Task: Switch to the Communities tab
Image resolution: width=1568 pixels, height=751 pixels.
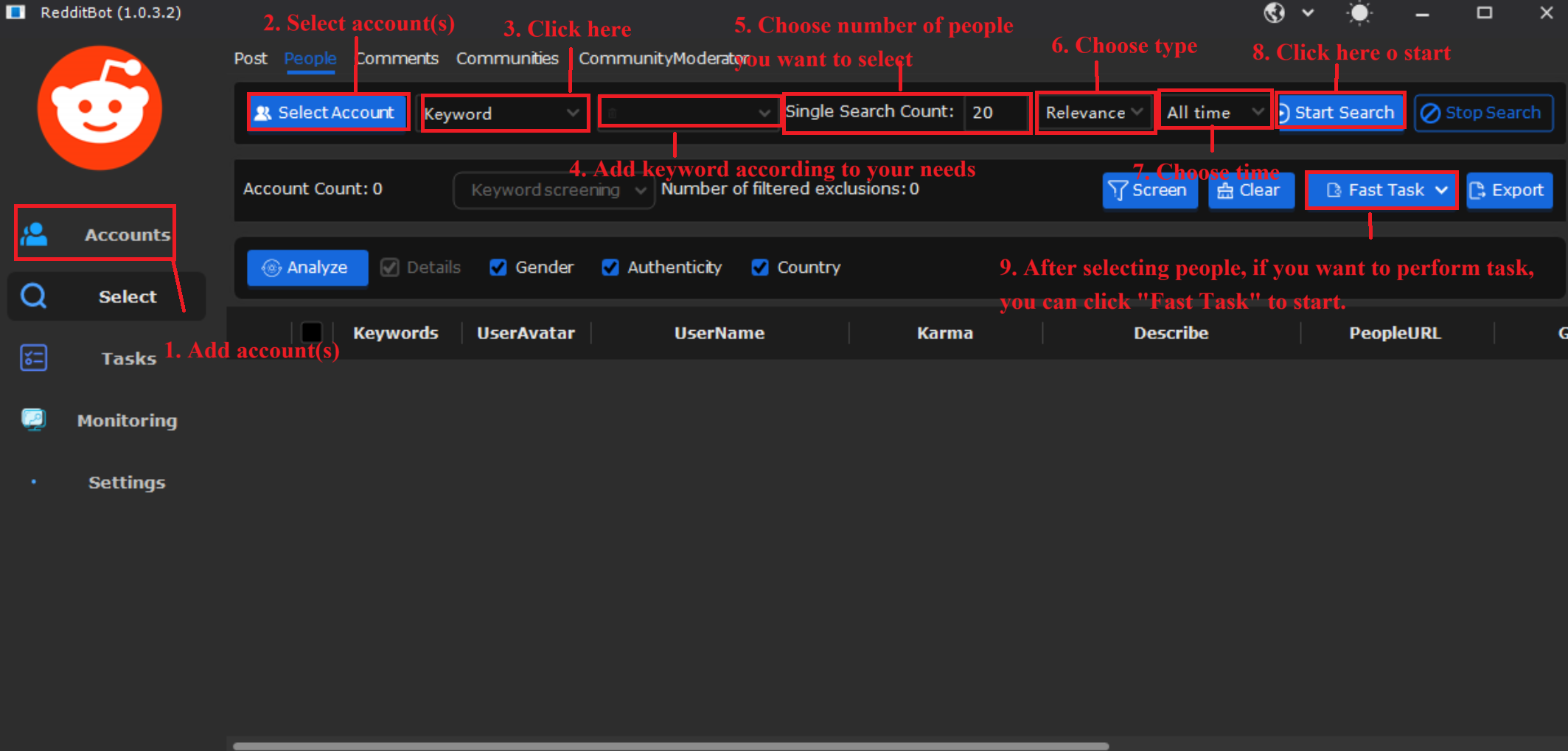Action: [507, 58]
